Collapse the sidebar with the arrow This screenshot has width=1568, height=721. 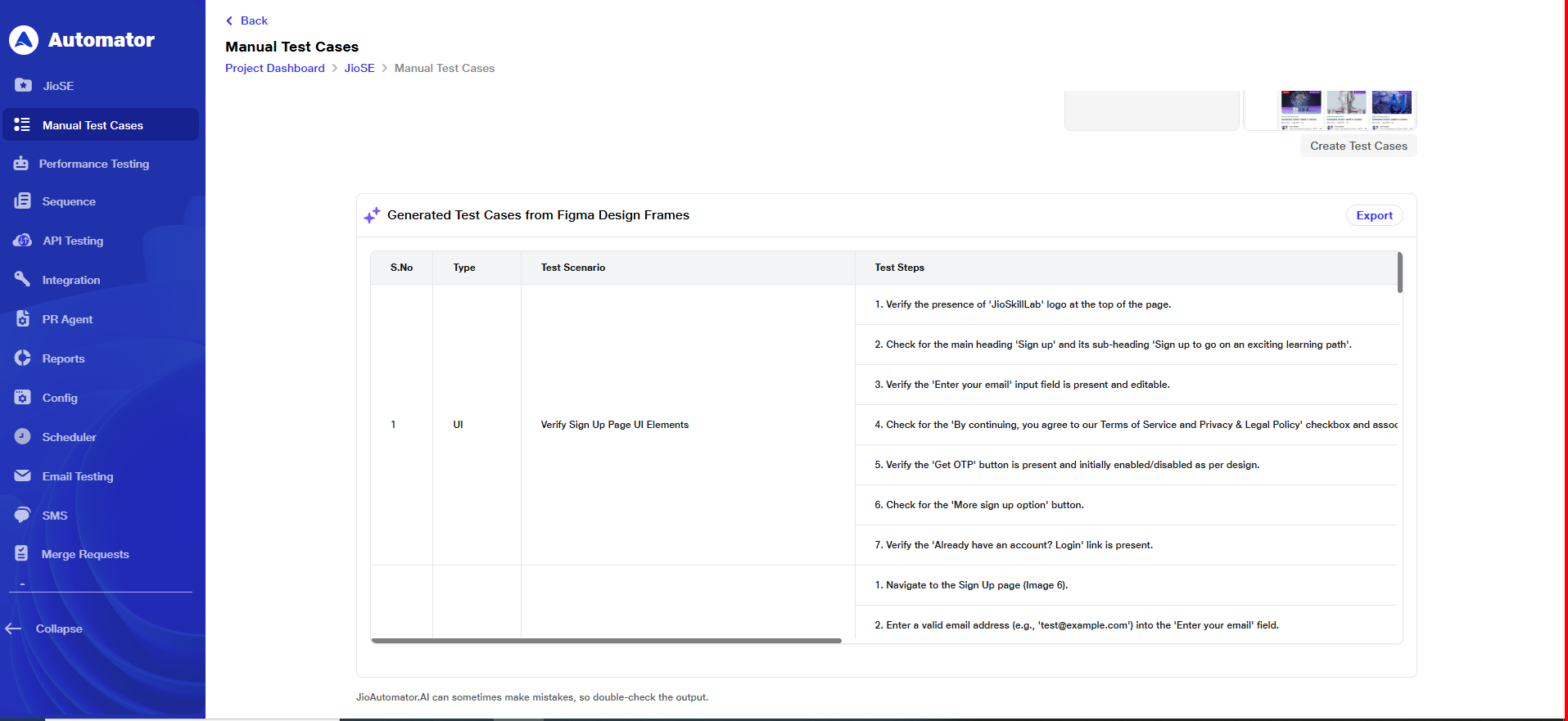point(14,629)
